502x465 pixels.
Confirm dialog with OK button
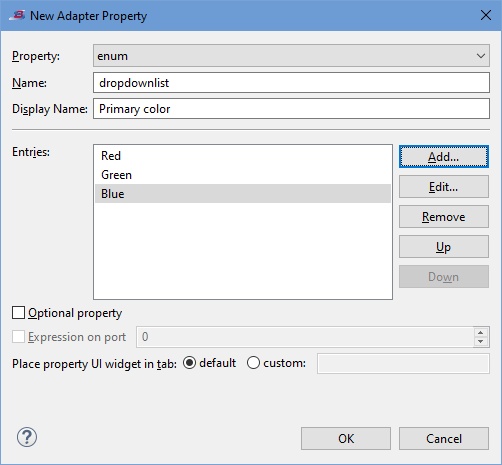point(346,439)
